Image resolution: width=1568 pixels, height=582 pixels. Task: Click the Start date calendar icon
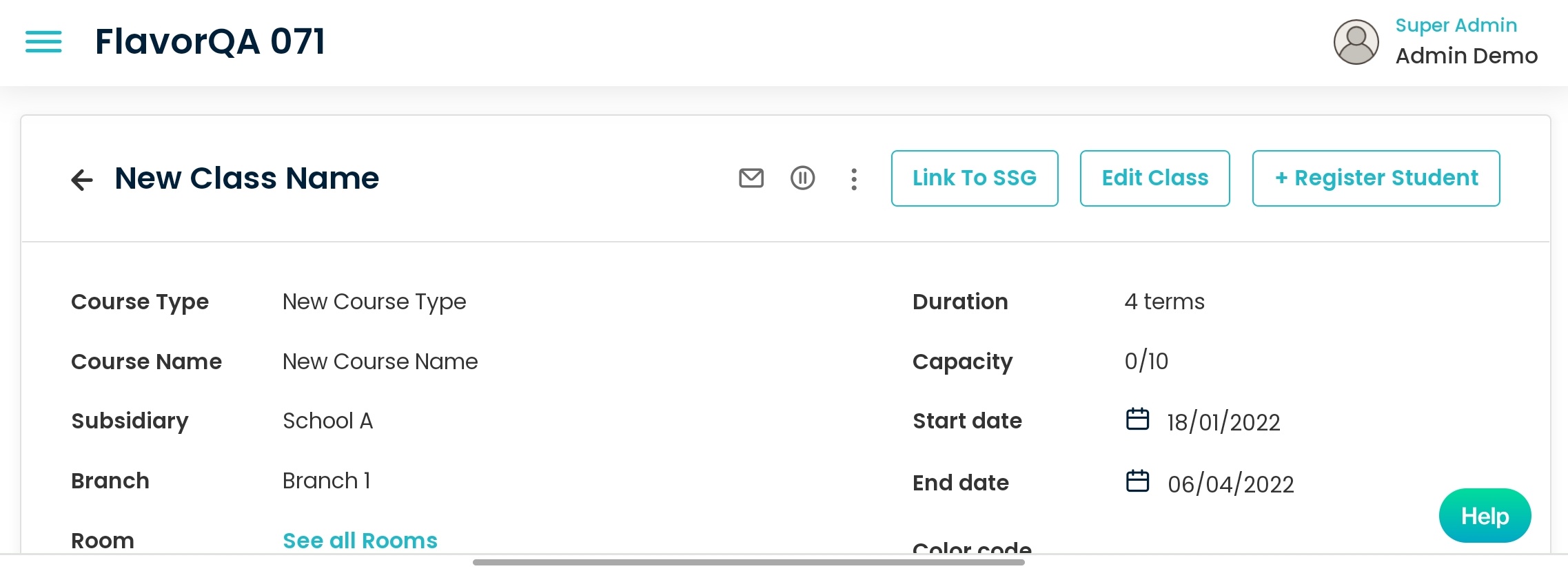[x=1137, y=419]
